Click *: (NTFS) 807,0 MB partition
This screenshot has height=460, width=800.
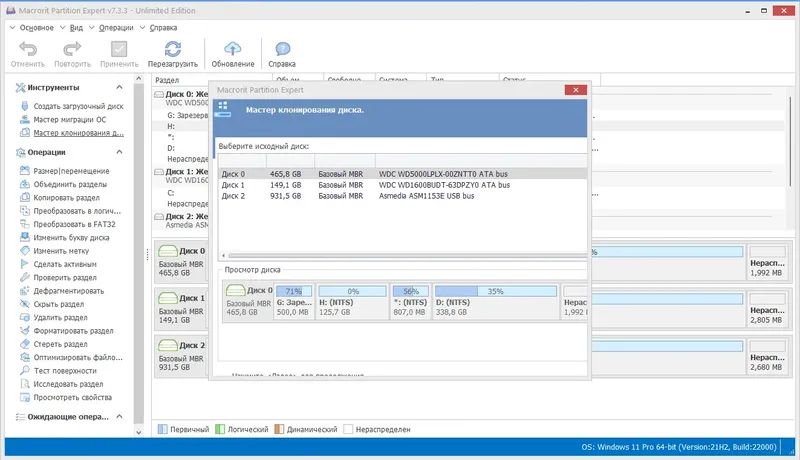coord(410,301)
